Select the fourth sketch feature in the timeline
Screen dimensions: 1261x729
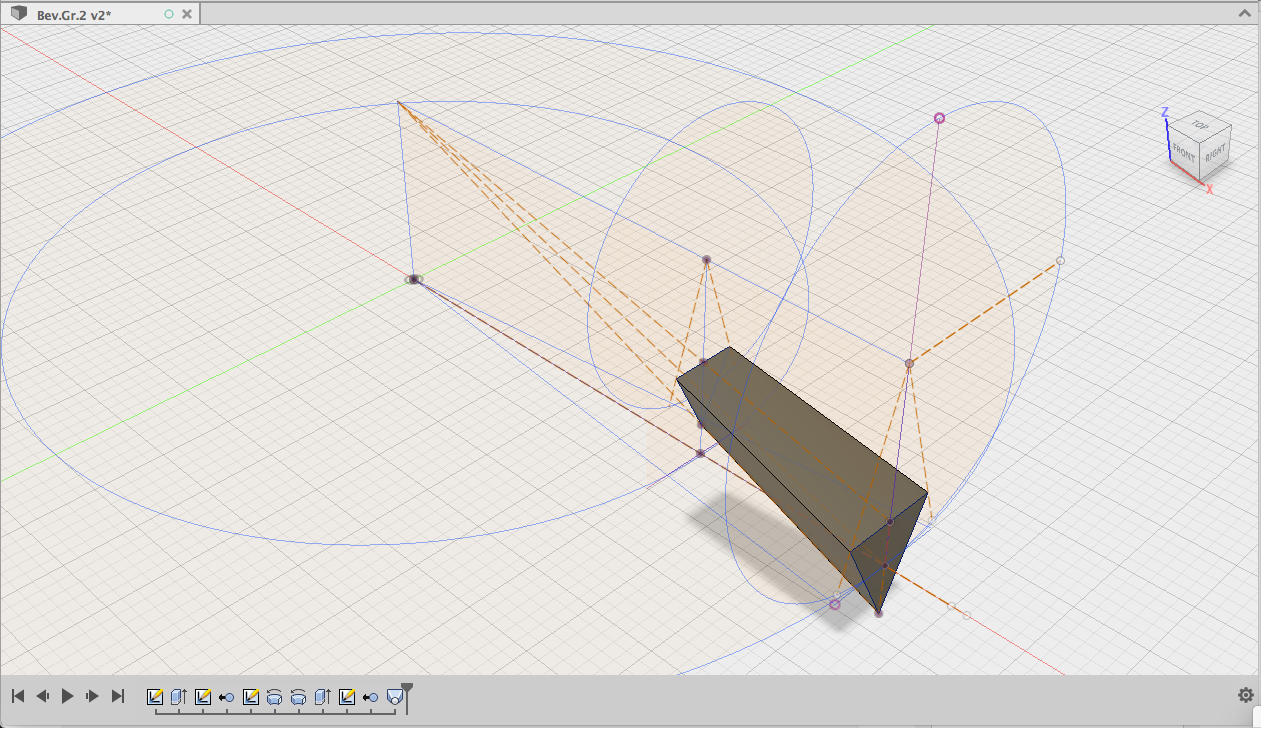347,697
